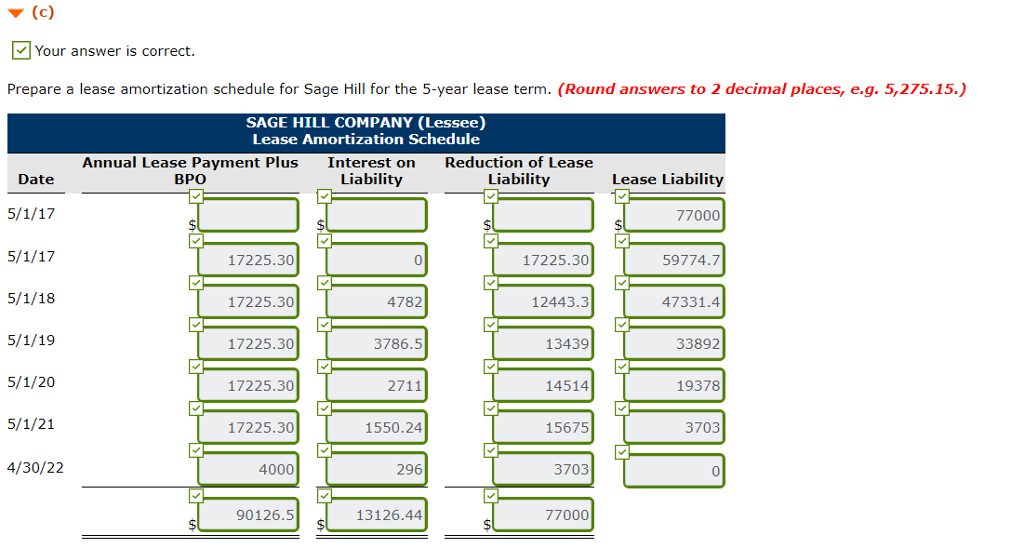This screenshot has width=1024, height=548.
Task: Select total payment field showing 90126.5
Action: point(248,515)
